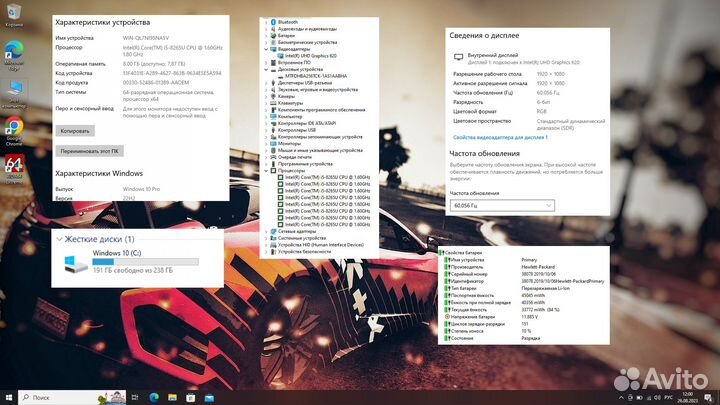The height and width of the screenshot is (405, 720).
Task: Launch Edge from the taskbar
Action: click(x=154, y=397)
